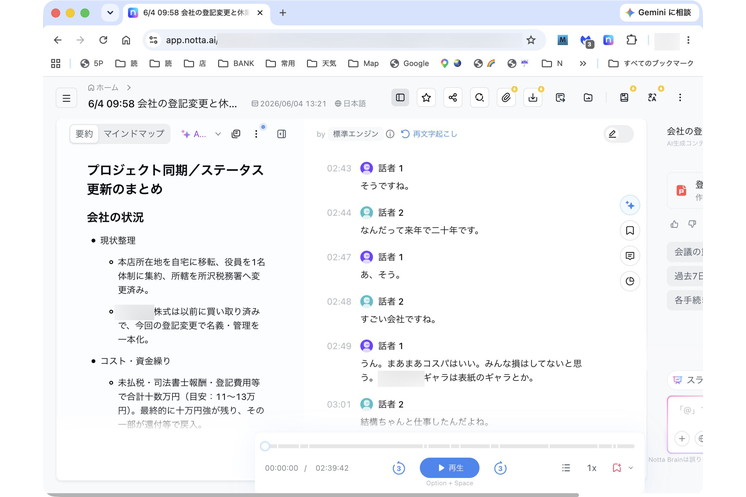Click the transcript edit list icon
This screenshot has height=497, width=746.
click(560, 97)
